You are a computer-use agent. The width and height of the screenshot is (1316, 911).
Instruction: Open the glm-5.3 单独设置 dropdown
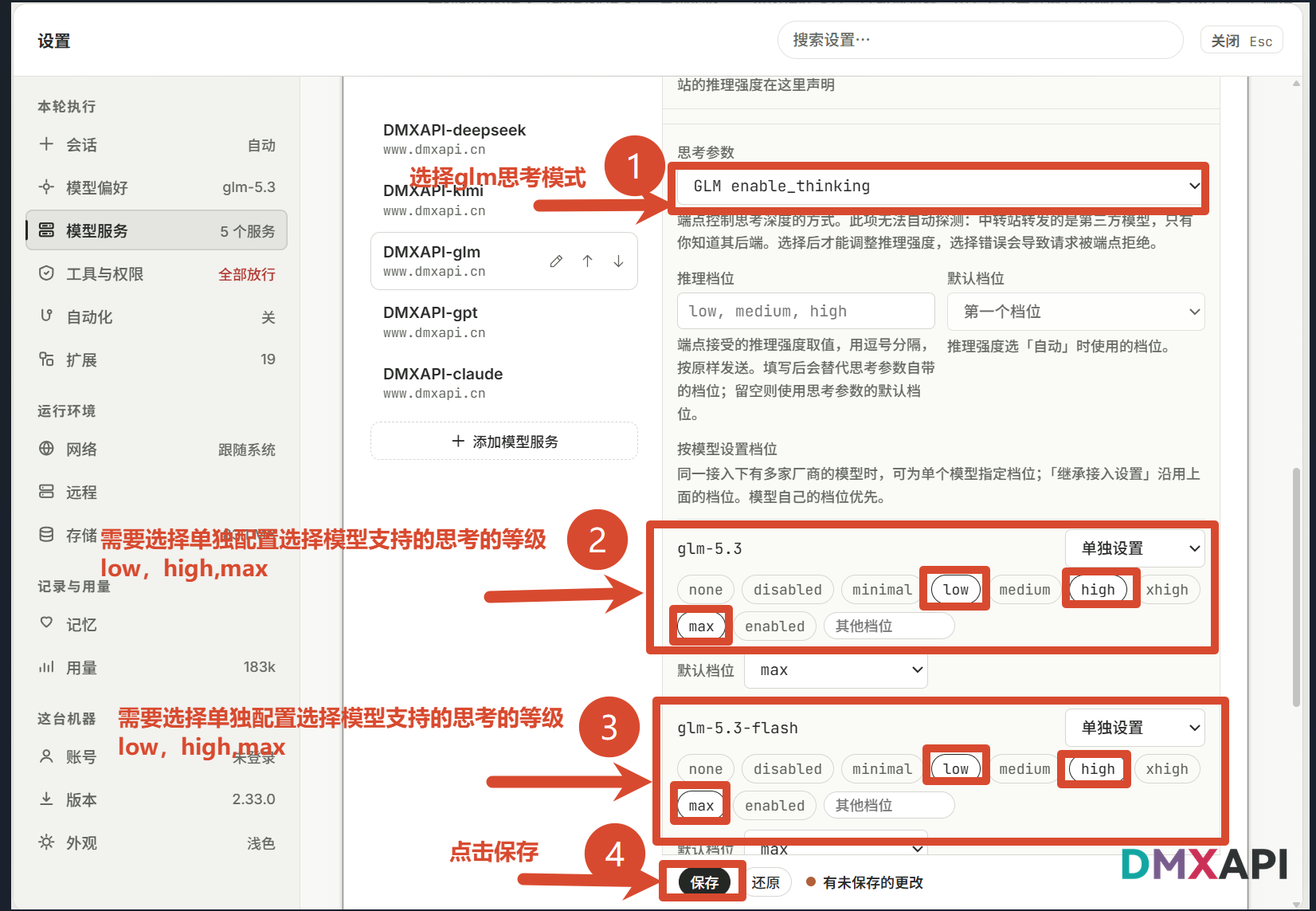[1134, 548]
